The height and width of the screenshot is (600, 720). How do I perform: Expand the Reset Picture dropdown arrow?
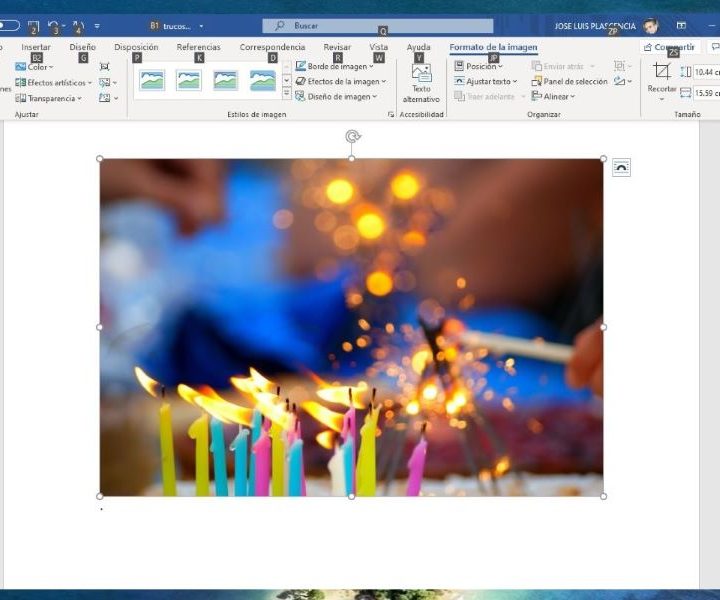point(116,98)
